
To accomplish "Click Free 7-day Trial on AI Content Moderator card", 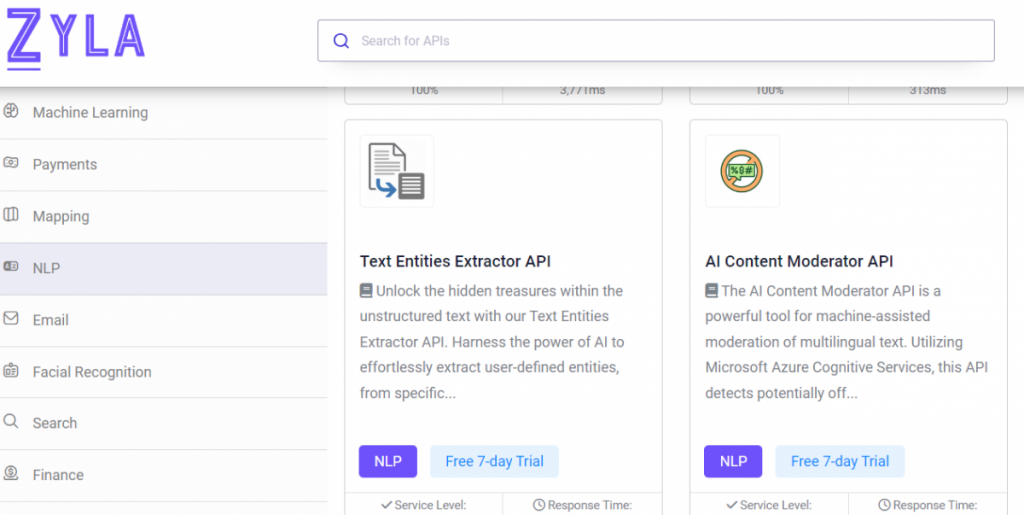I will tap(840, 461).
